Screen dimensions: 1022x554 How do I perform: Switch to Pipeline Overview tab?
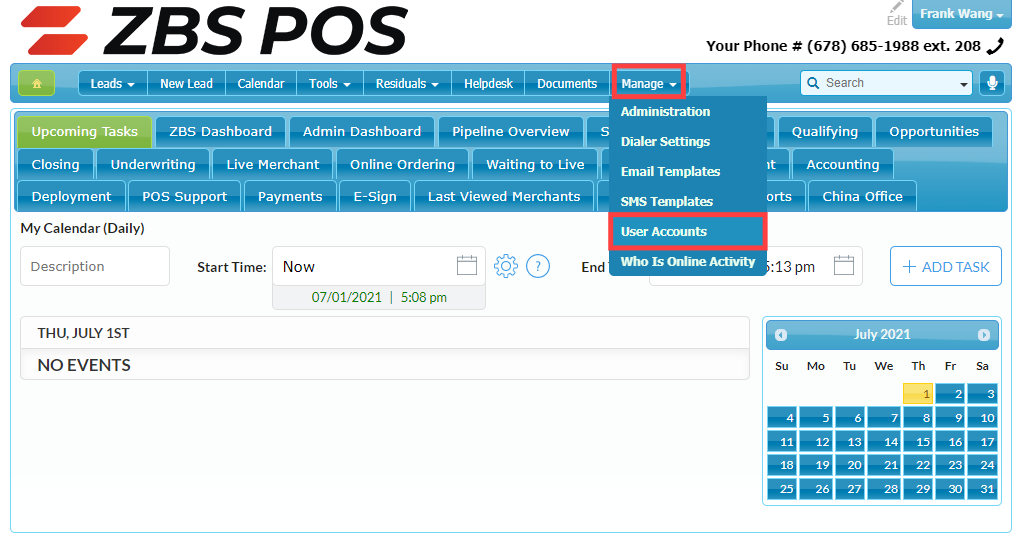coord(510,132)
